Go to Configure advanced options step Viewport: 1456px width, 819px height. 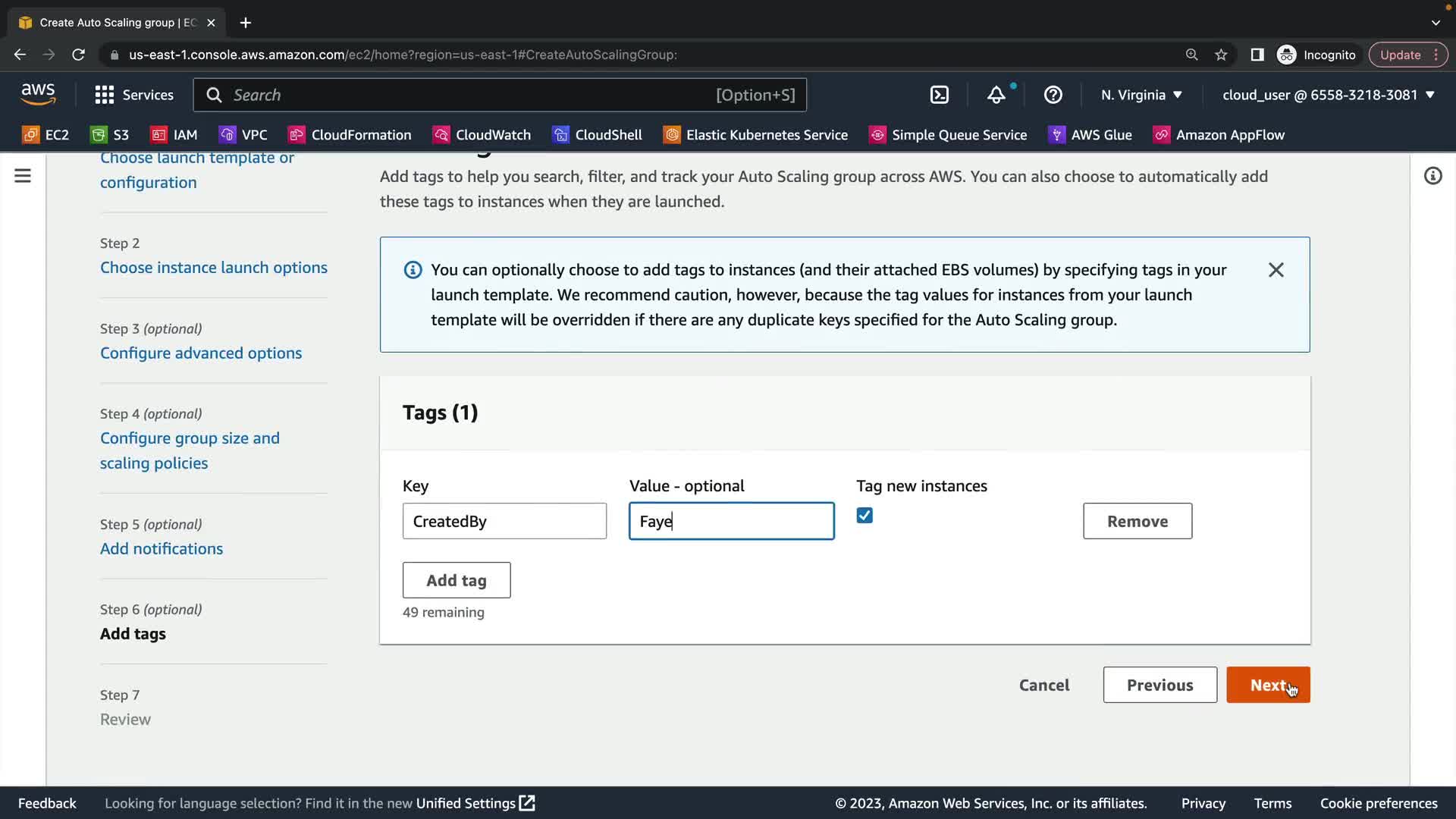[x=201, y=353]
